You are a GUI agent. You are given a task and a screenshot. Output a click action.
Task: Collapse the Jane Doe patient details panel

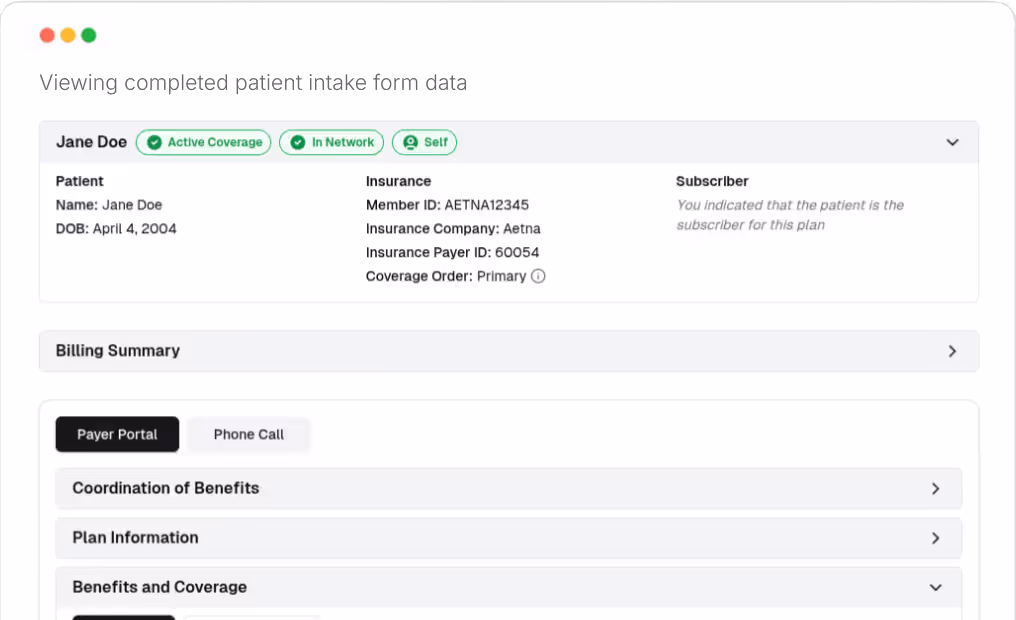click(952, 142)
